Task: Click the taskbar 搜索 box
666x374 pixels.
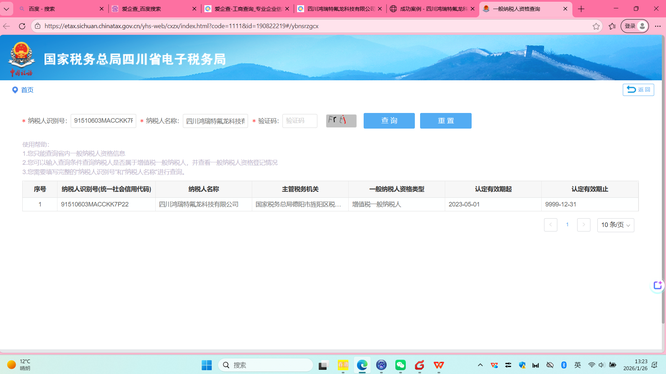Action: tap(265, 365)
